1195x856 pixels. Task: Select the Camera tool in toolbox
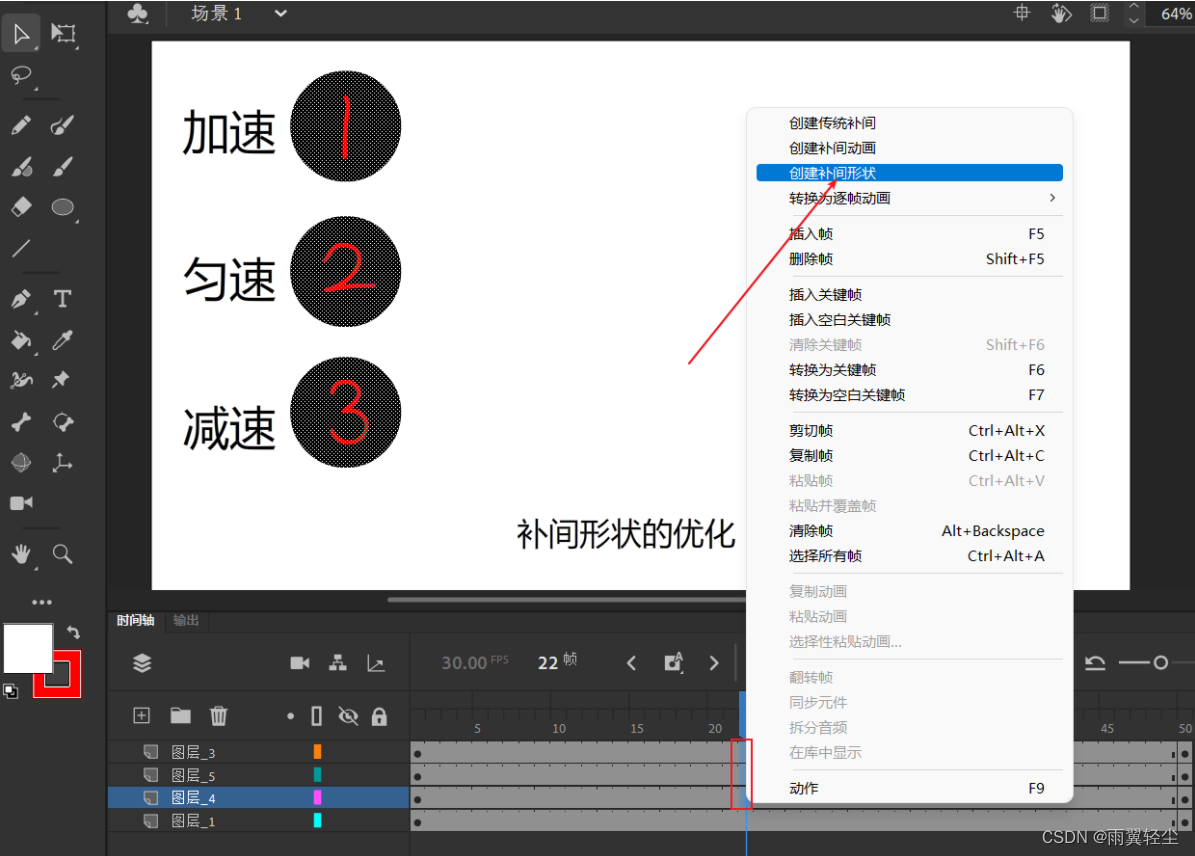[x=21, y=503]
